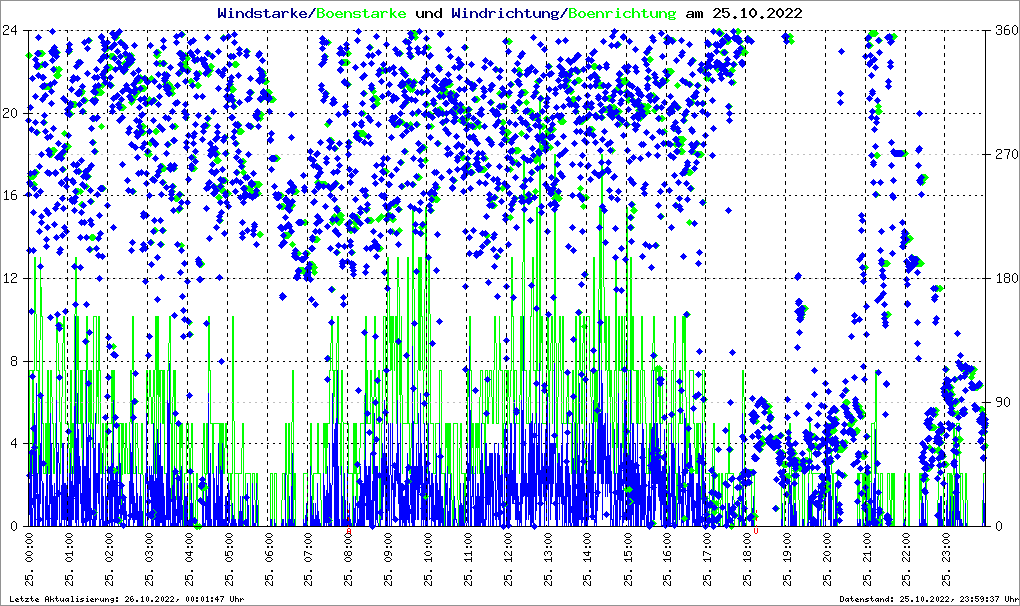Click the left axis label '16'
Viewport: 1020px width, 606px height.
[10, 196]
